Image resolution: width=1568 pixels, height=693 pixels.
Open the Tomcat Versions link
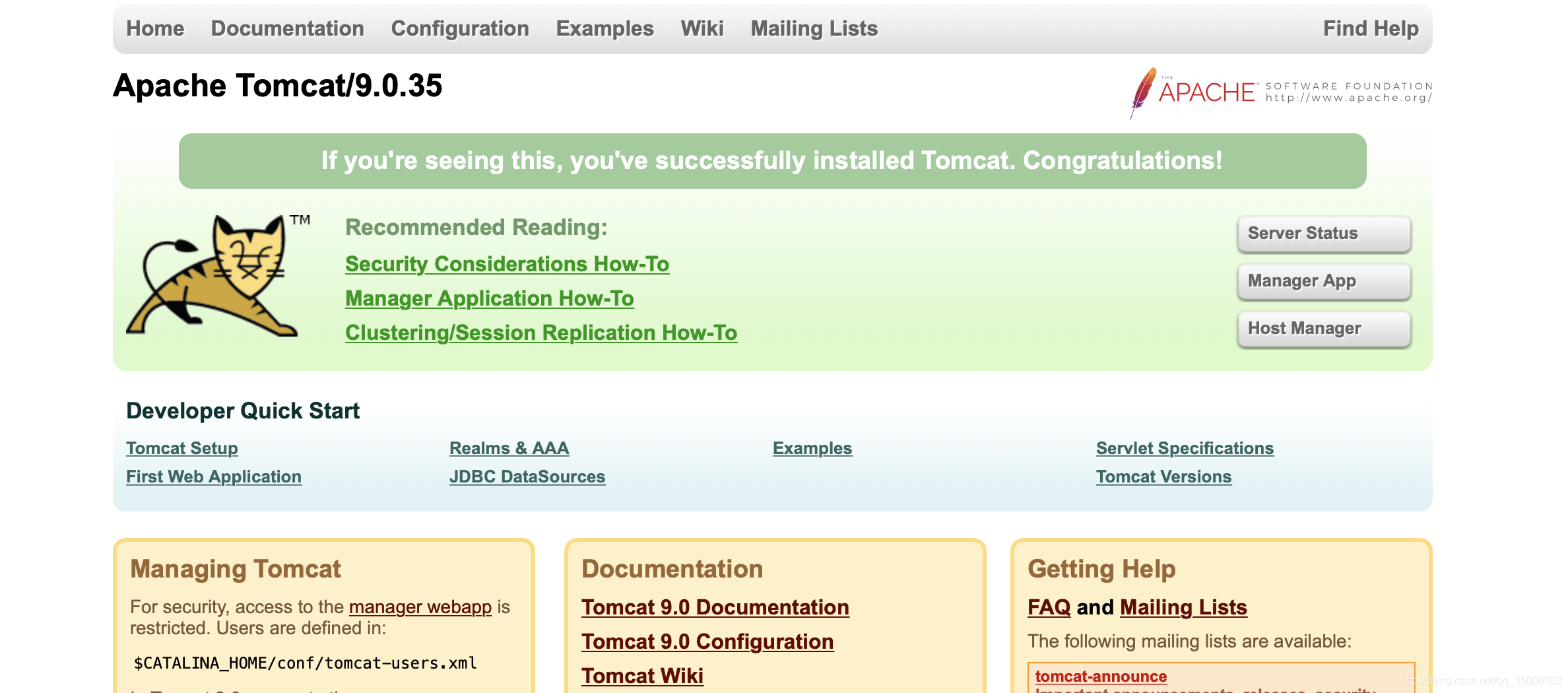pos(1163,477)
